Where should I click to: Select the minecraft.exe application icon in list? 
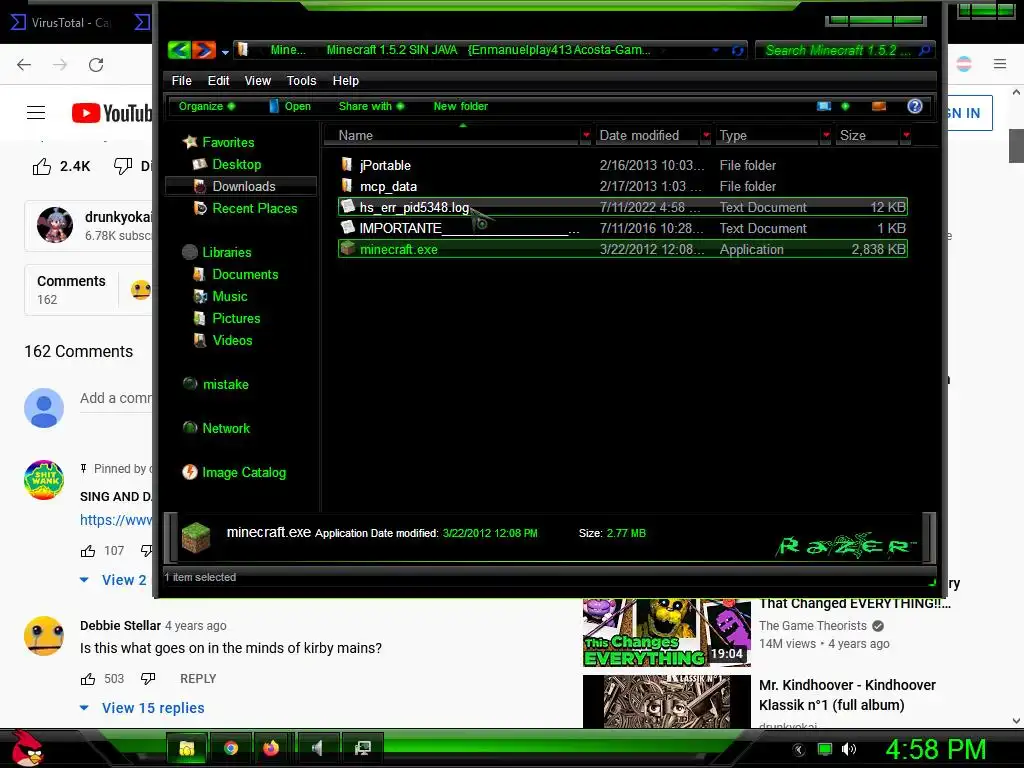[x=348, y=249]
